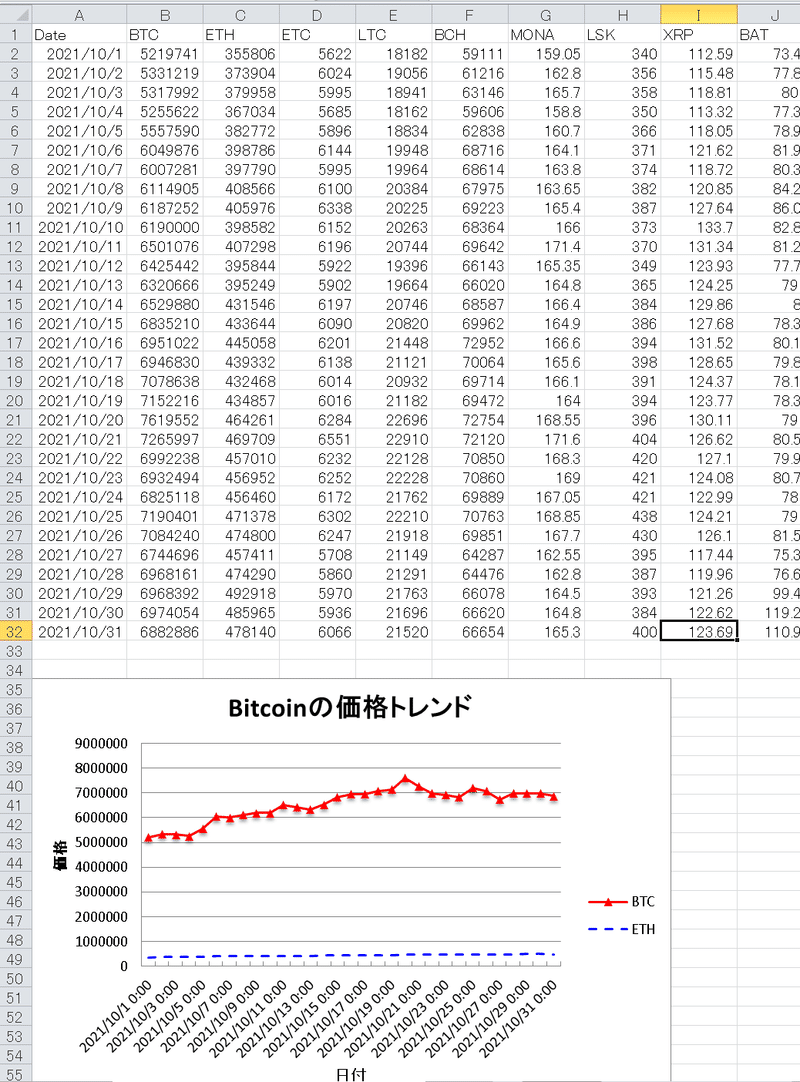800x1082 pixels.
Task: Select row 32 header
Action: [16, 631]
